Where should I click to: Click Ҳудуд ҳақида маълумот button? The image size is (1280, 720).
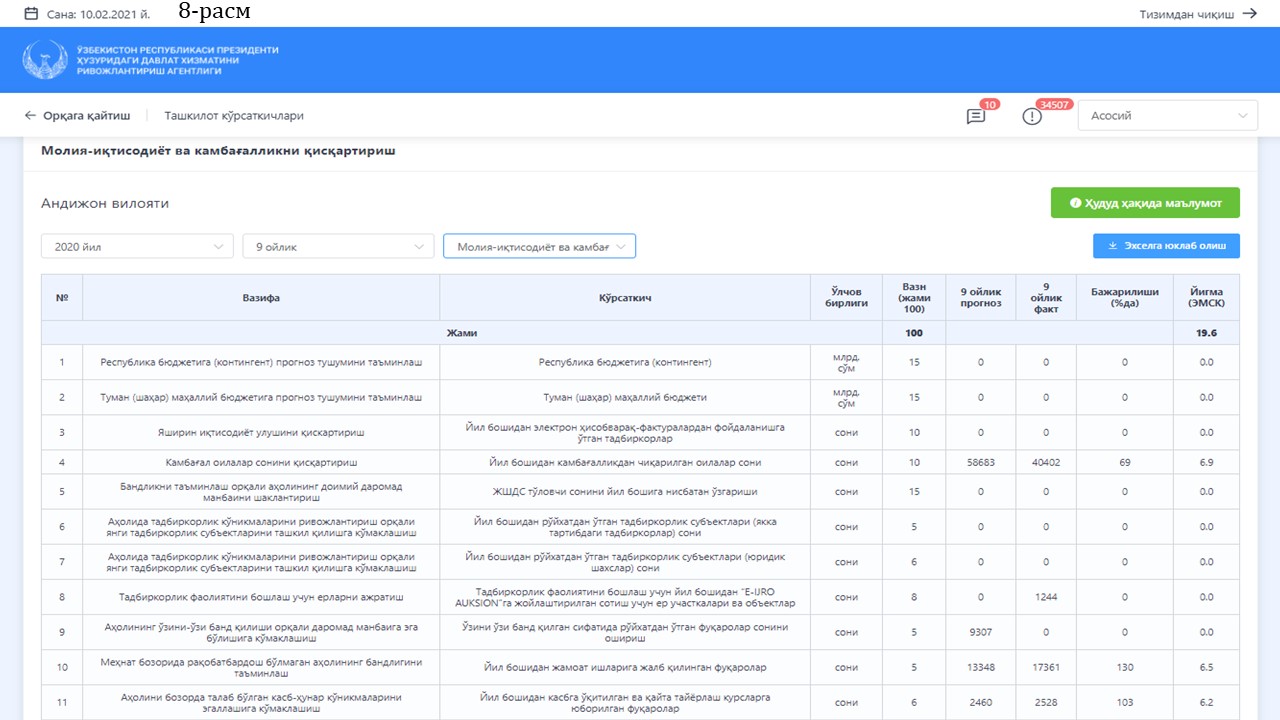pos(1145,203)
